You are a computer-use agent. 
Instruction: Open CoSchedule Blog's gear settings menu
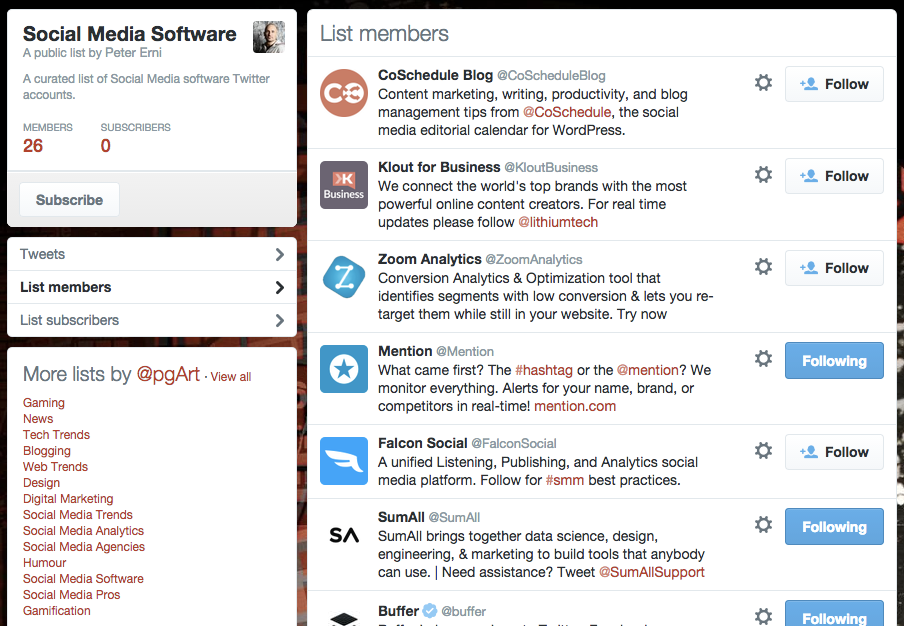point(763,83)
